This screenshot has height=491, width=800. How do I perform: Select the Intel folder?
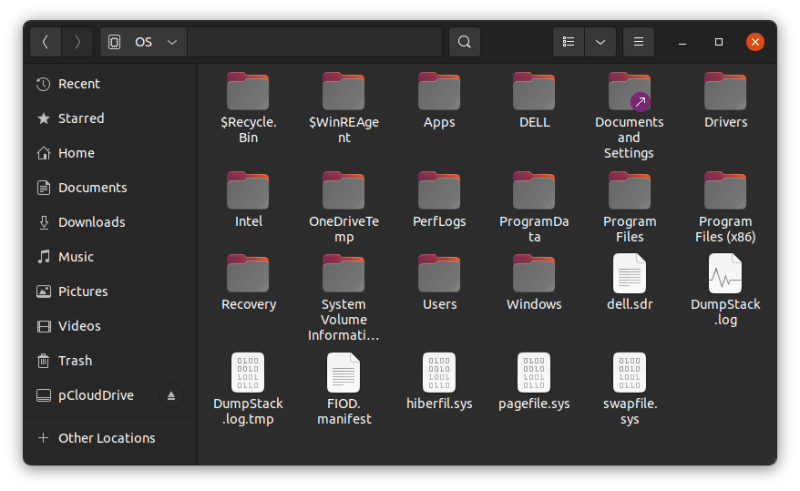coord(248,200)
